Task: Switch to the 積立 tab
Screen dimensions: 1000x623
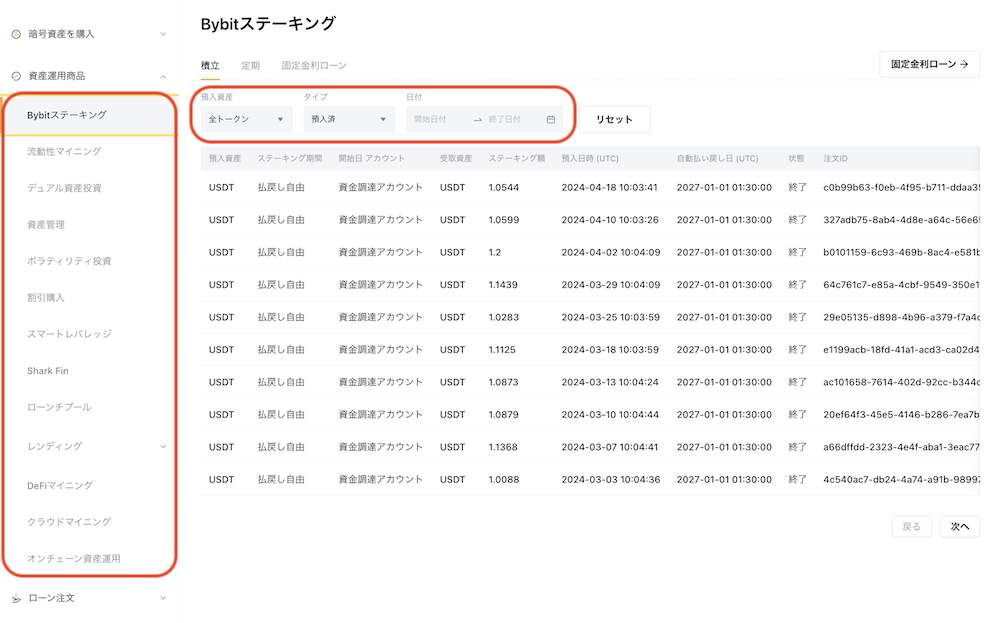Action: (210, 65)
